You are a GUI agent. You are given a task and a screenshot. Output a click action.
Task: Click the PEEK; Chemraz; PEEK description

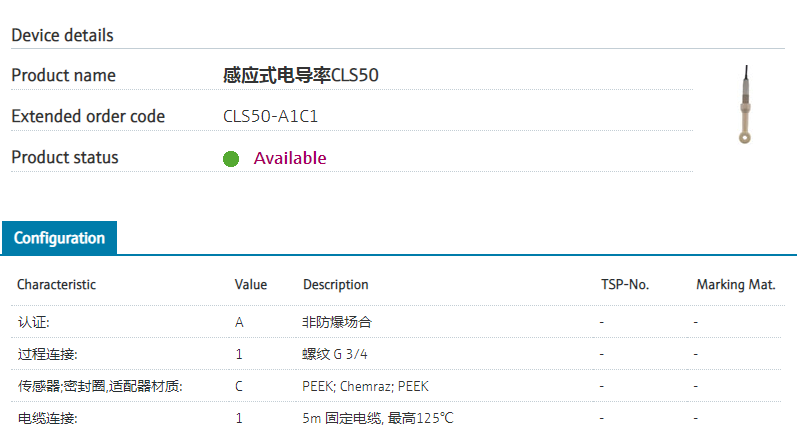365,386
